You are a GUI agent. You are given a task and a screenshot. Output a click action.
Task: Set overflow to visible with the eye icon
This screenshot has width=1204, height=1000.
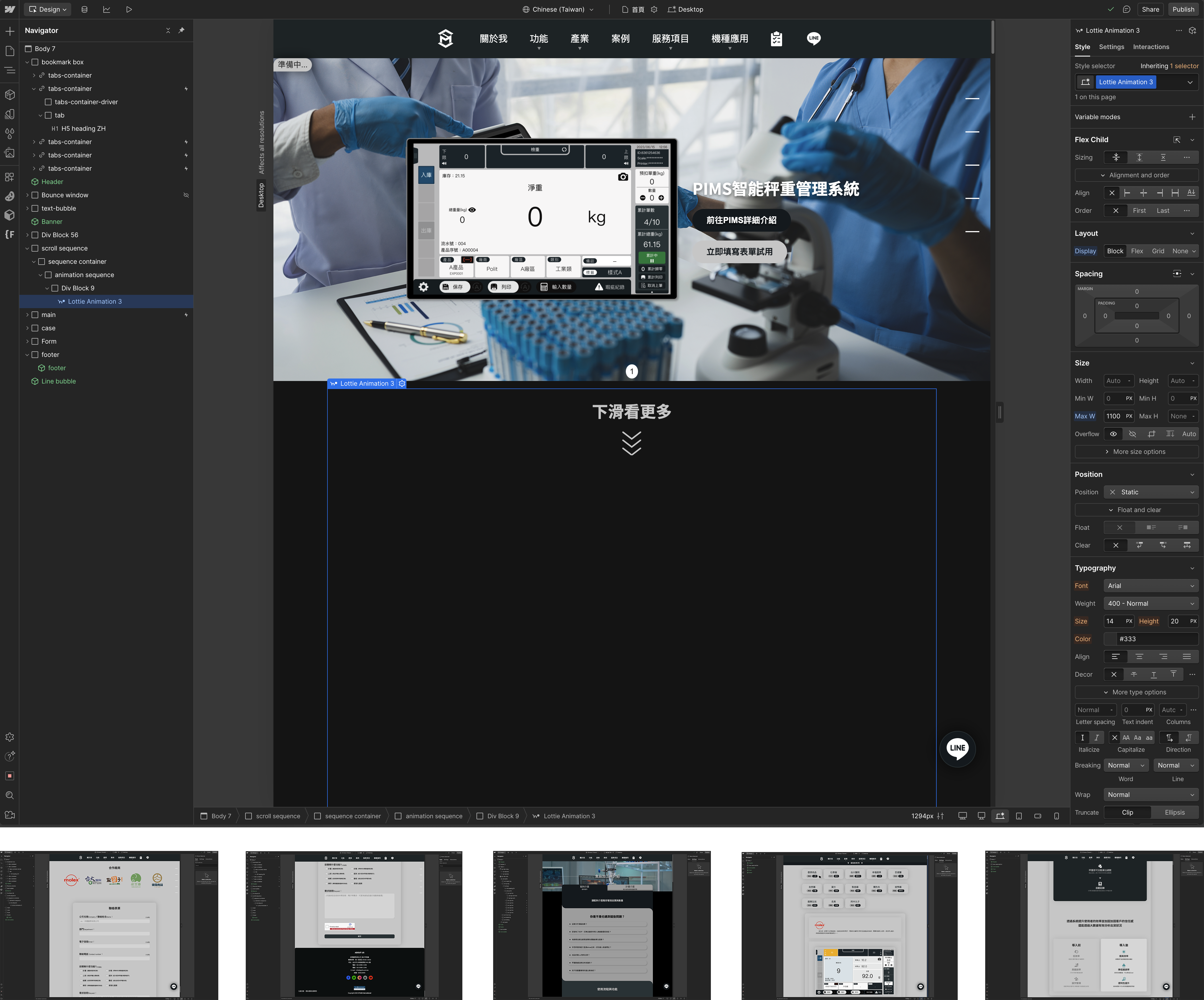click(x=1113, y=434)
